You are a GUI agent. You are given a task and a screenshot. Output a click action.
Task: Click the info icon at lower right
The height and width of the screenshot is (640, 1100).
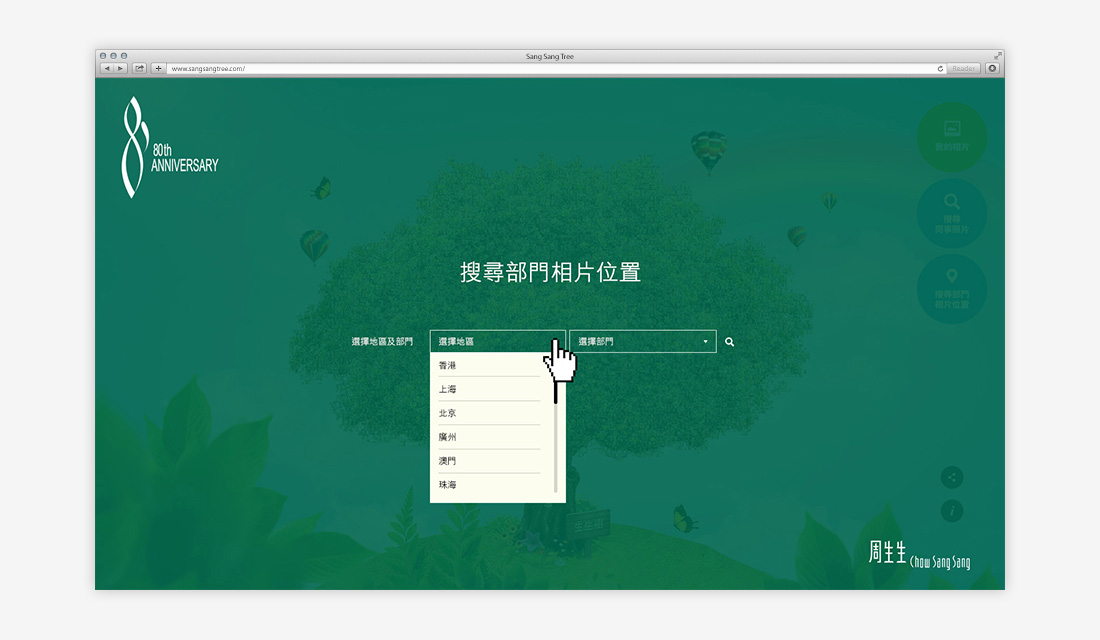click(x=952, y=511)
